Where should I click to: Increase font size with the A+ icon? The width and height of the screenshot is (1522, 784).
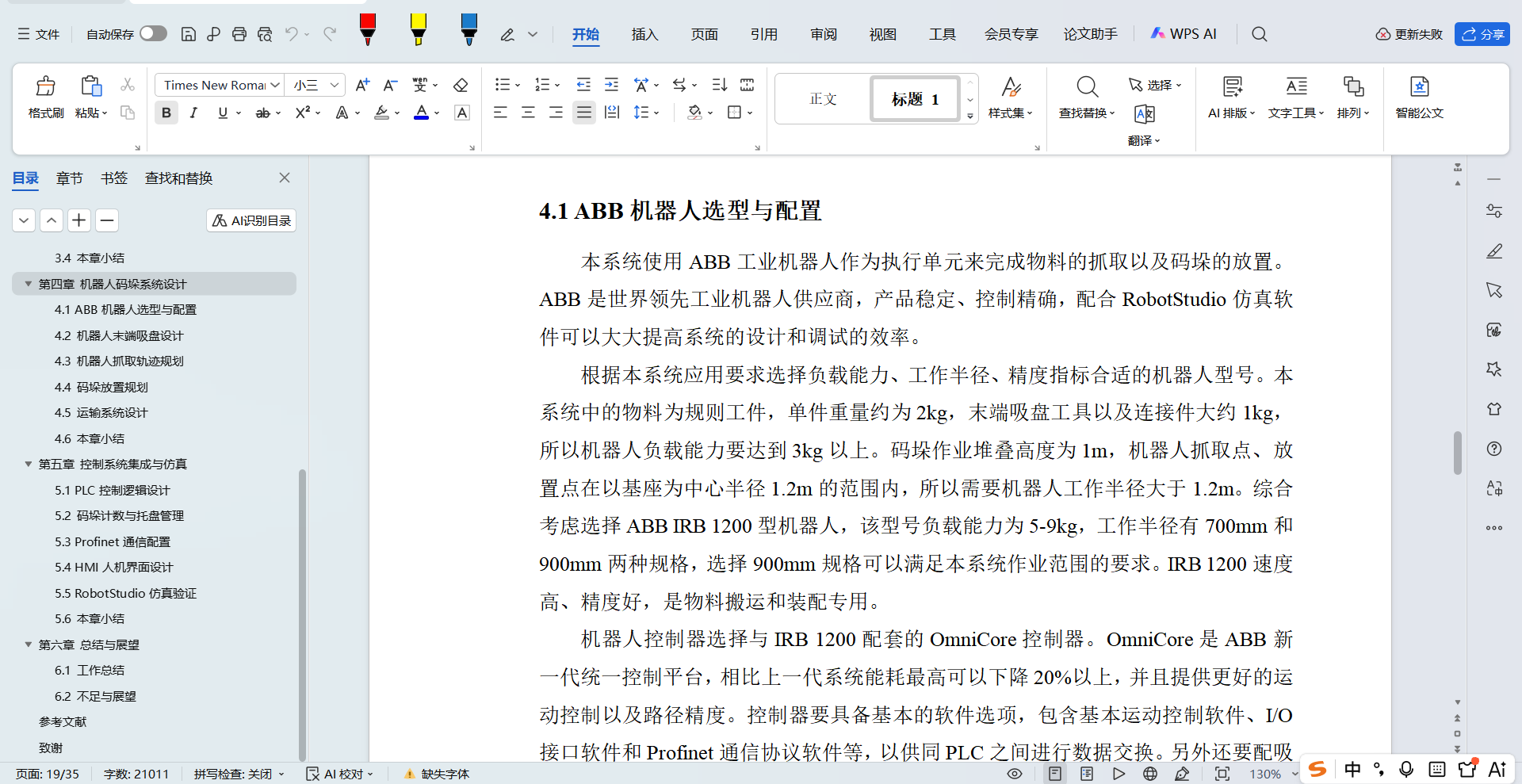click(362, 85)
